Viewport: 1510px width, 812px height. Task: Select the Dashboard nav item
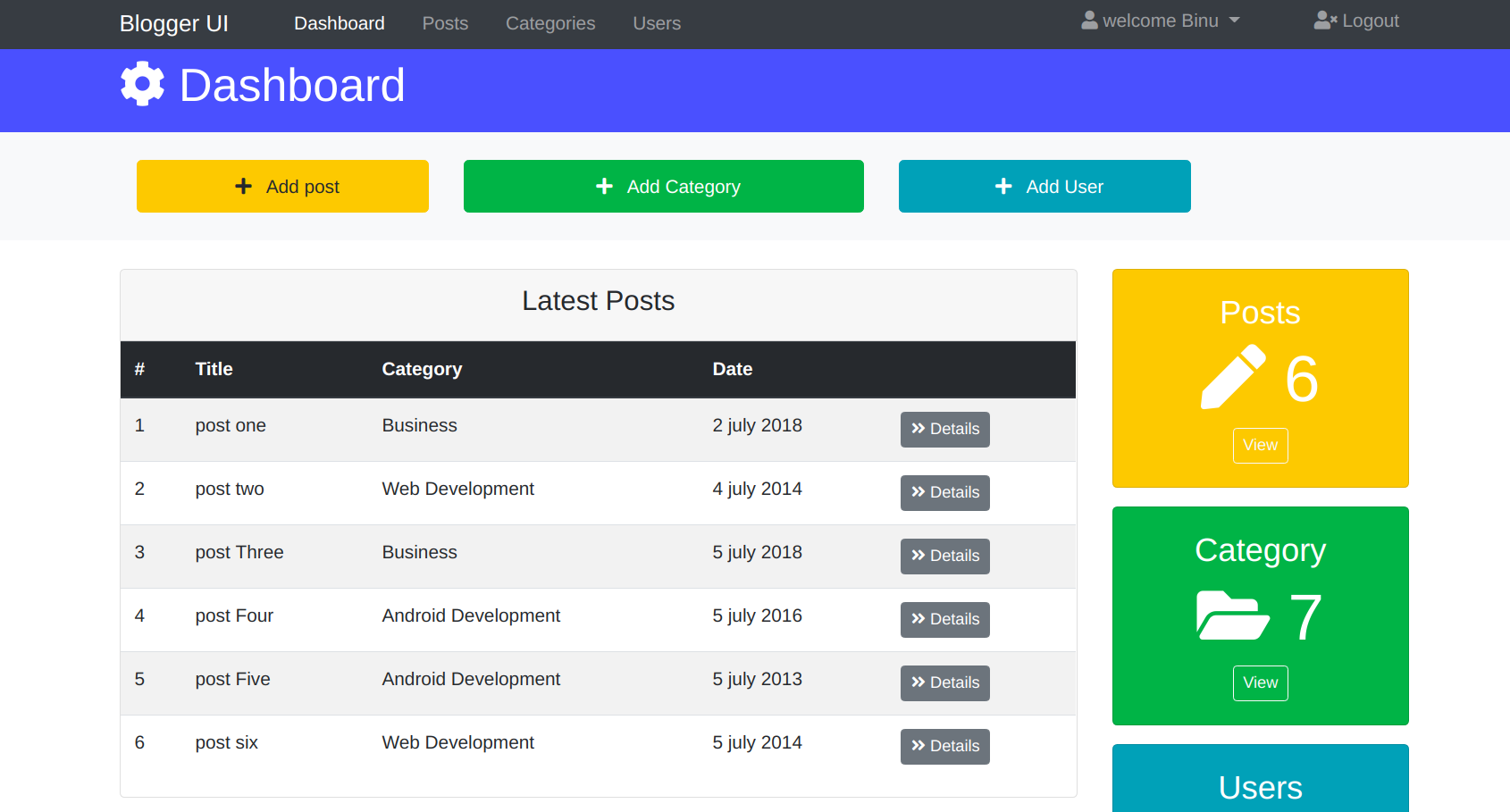340,23
